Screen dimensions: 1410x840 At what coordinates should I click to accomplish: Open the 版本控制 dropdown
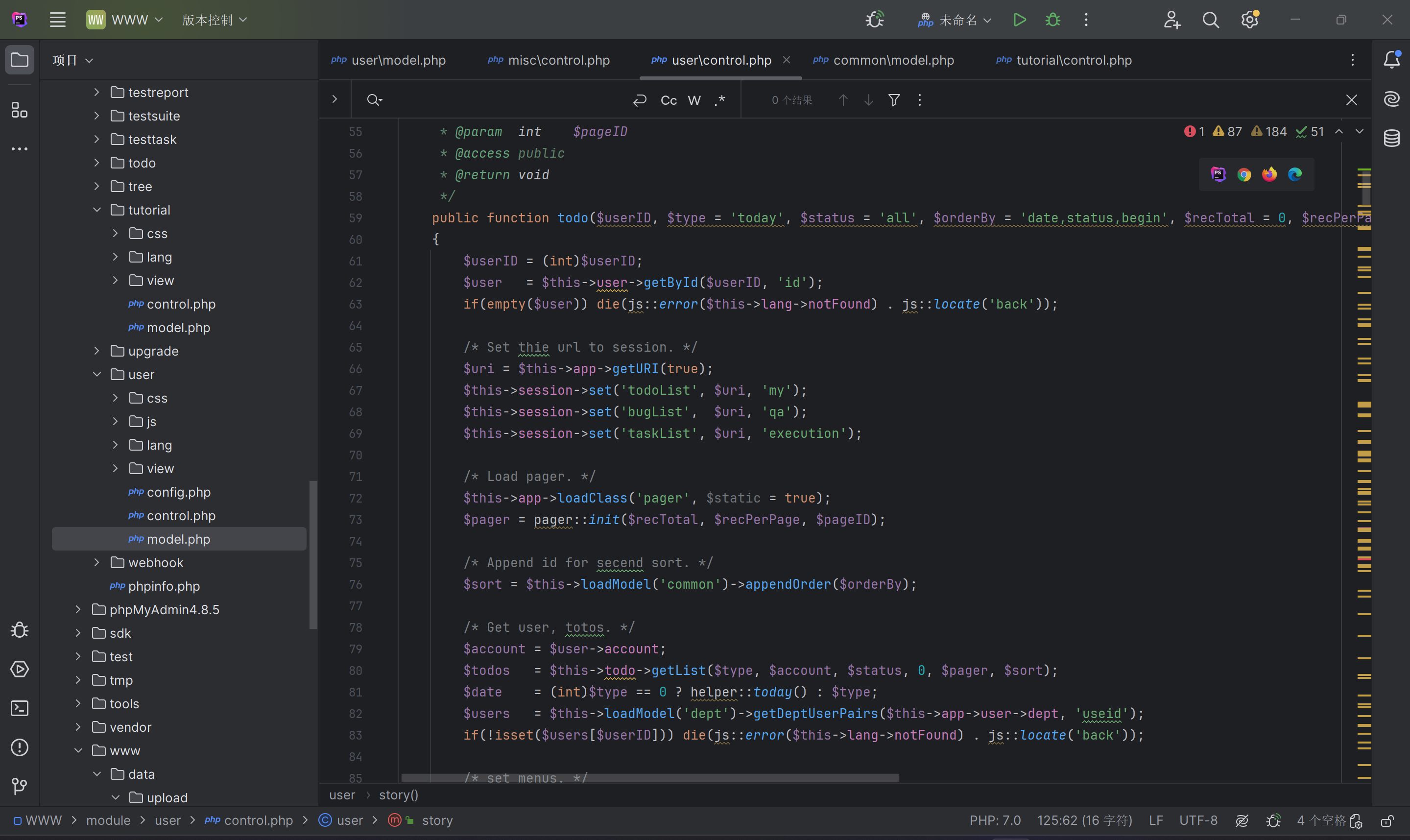coord(215,20)
